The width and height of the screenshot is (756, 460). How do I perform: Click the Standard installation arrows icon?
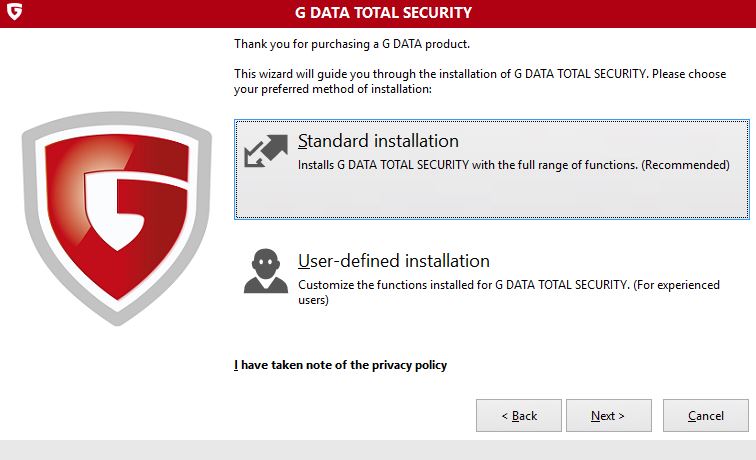[266, 151]
